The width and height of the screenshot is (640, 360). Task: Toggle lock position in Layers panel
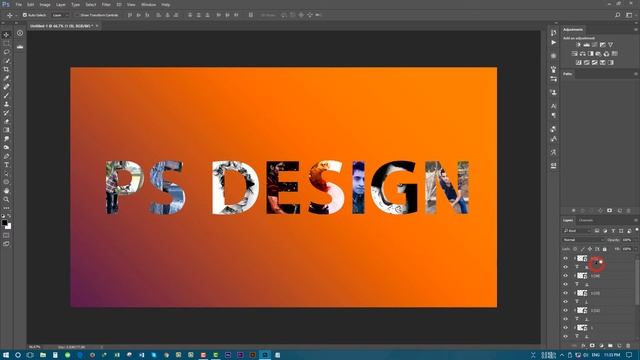click(x=590, y=249)
